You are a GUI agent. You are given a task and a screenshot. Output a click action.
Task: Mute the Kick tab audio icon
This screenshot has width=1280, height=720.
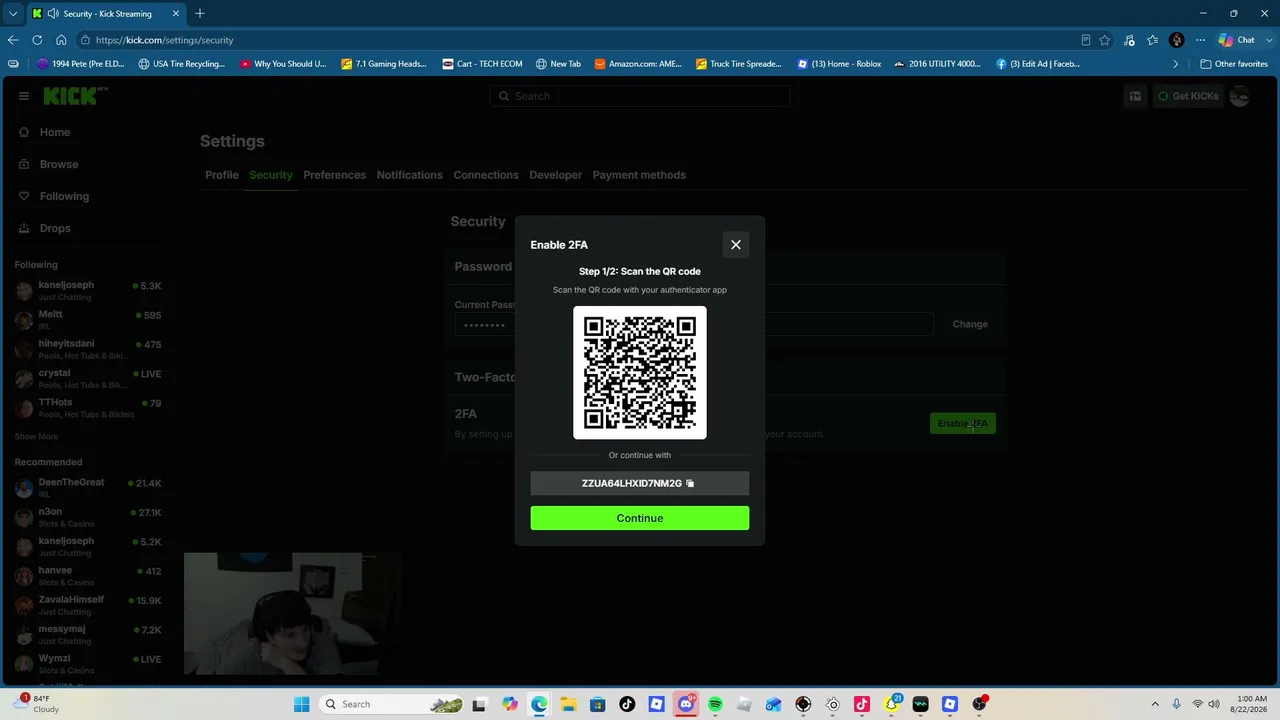(x=53, y=14)
